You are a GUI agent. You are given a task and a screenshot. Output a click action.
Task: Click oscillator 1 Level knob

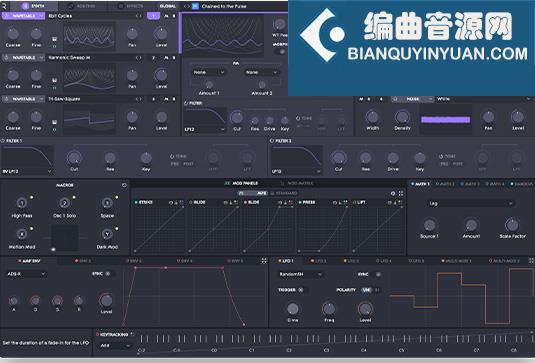point(161,33)
